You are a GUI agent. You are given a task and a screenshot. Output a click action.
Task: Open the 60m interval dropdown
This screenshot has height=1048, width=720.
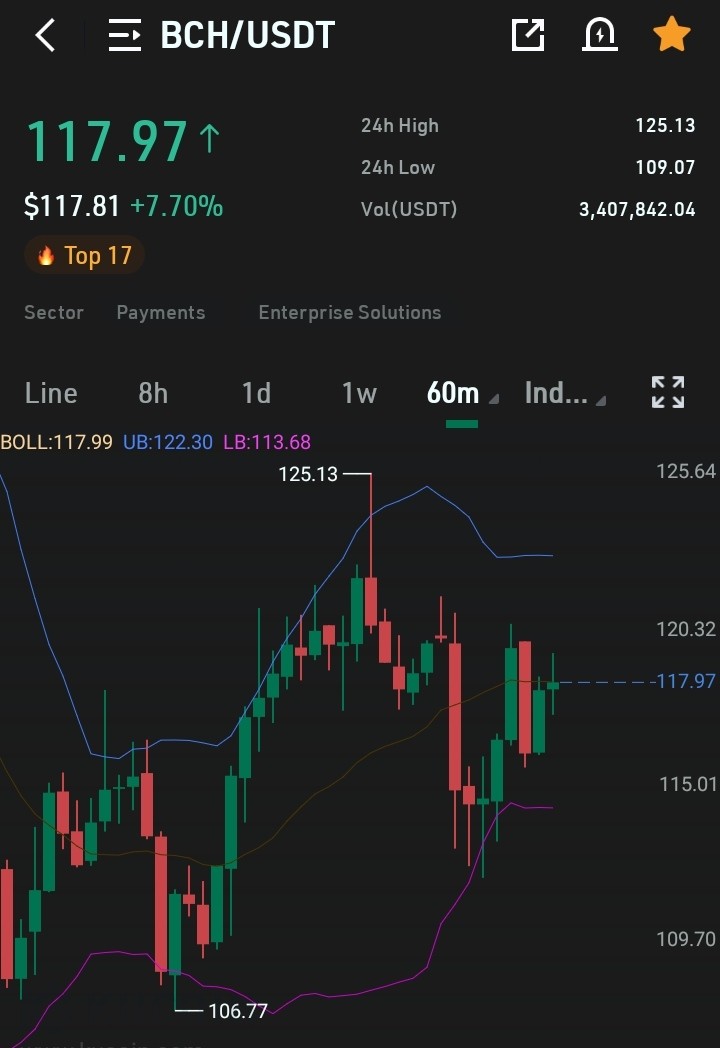[463, 393]
